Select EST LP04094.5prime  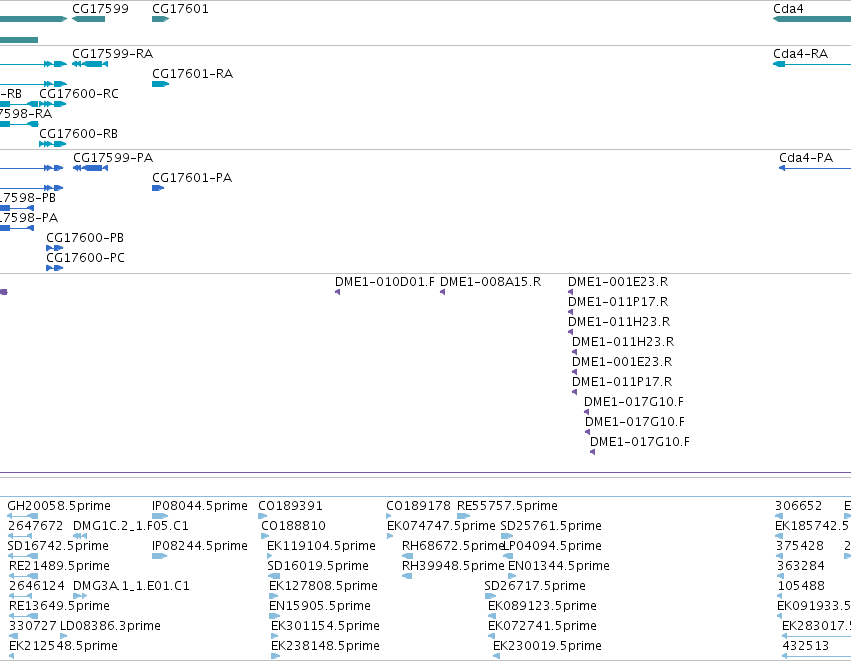553,546
